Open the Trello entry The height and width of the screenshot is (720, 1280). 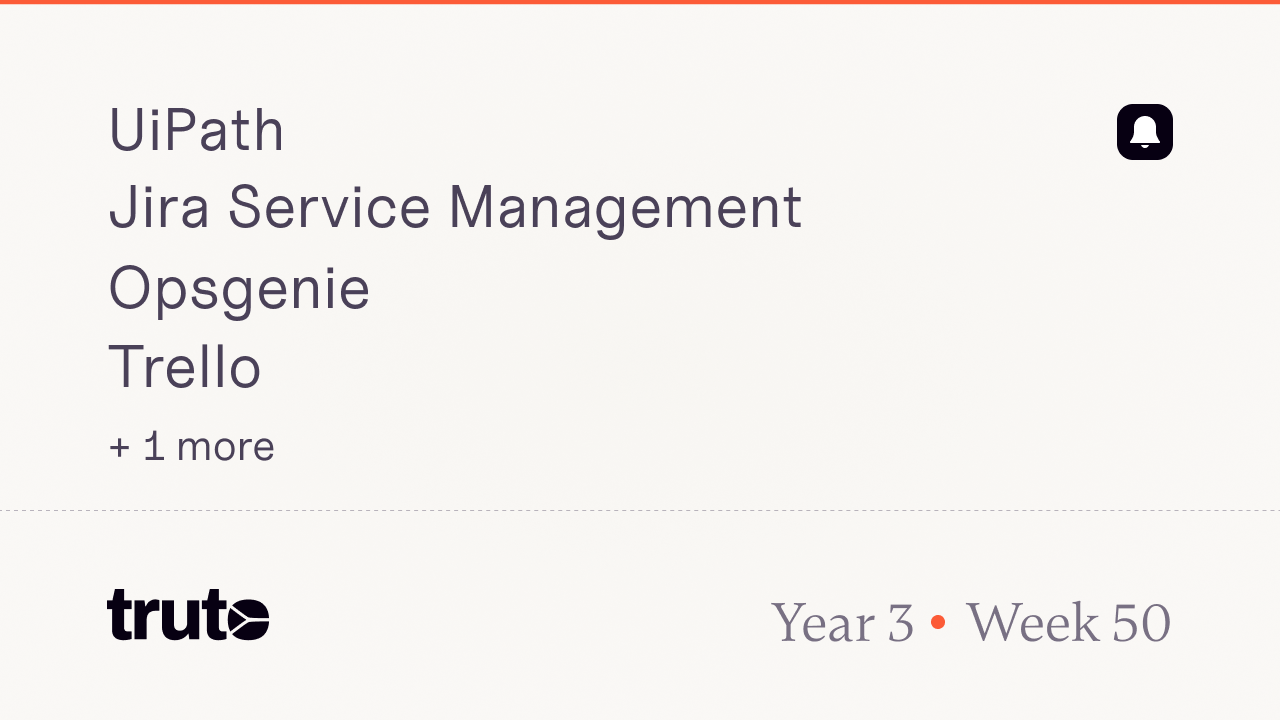point(185,367)
